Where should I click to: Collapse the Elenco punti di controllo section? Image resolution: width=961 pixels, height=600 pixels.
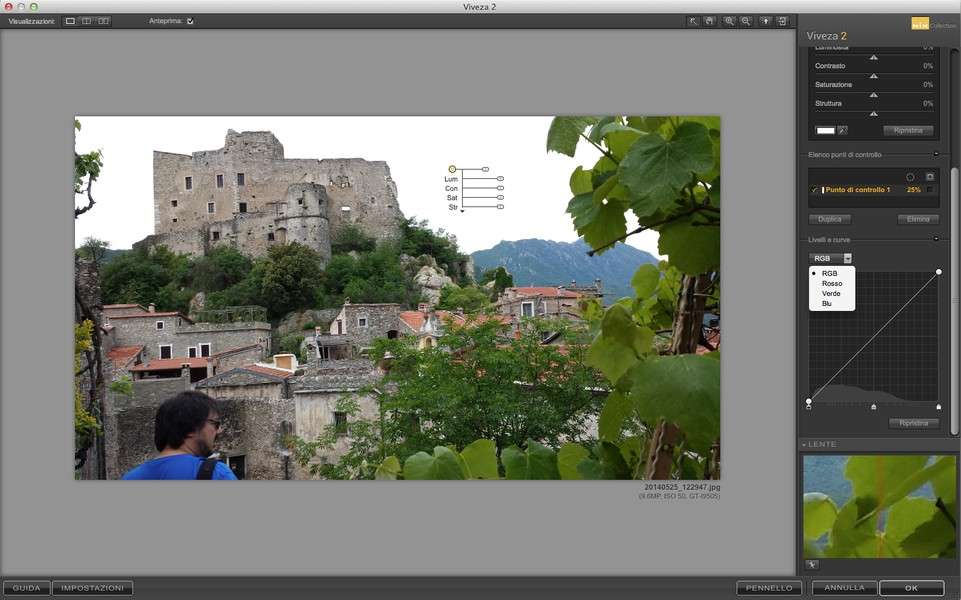pyautogui.click(x=936, y=154)
